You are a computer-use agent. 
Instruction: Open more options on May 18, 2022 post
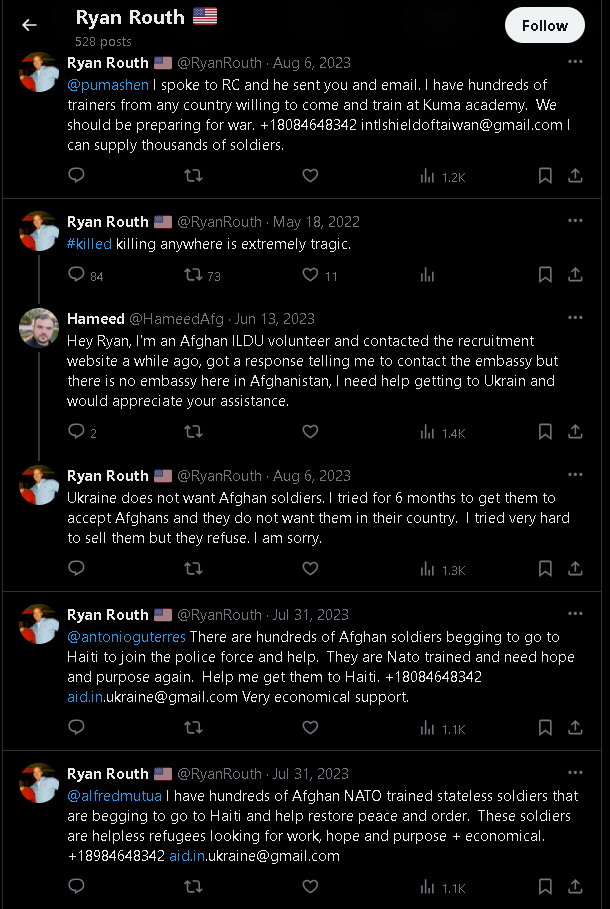(575, 221)
